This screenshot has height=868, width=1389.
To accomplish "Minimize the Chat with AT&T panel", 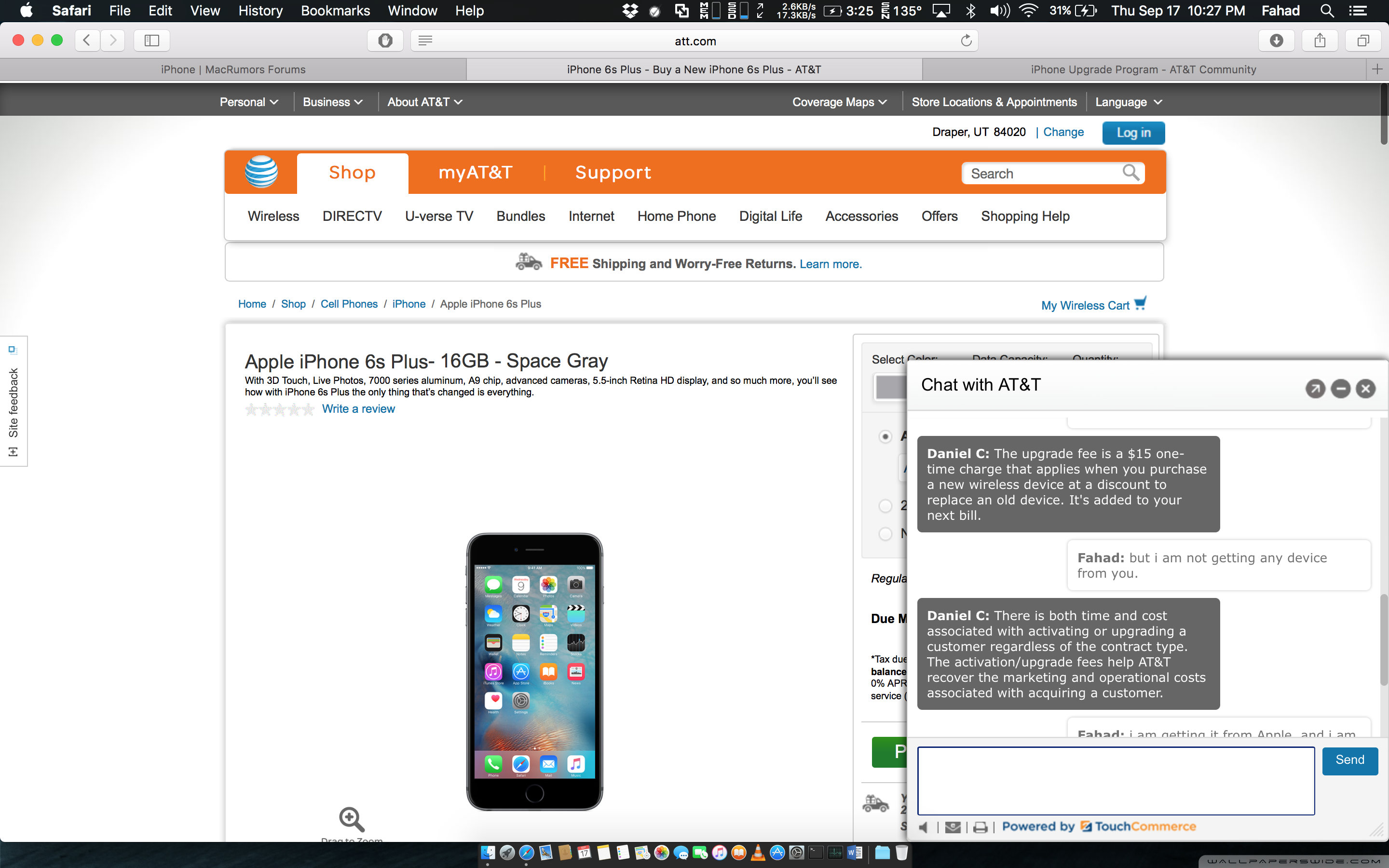I will click(x=1340, y=389).
